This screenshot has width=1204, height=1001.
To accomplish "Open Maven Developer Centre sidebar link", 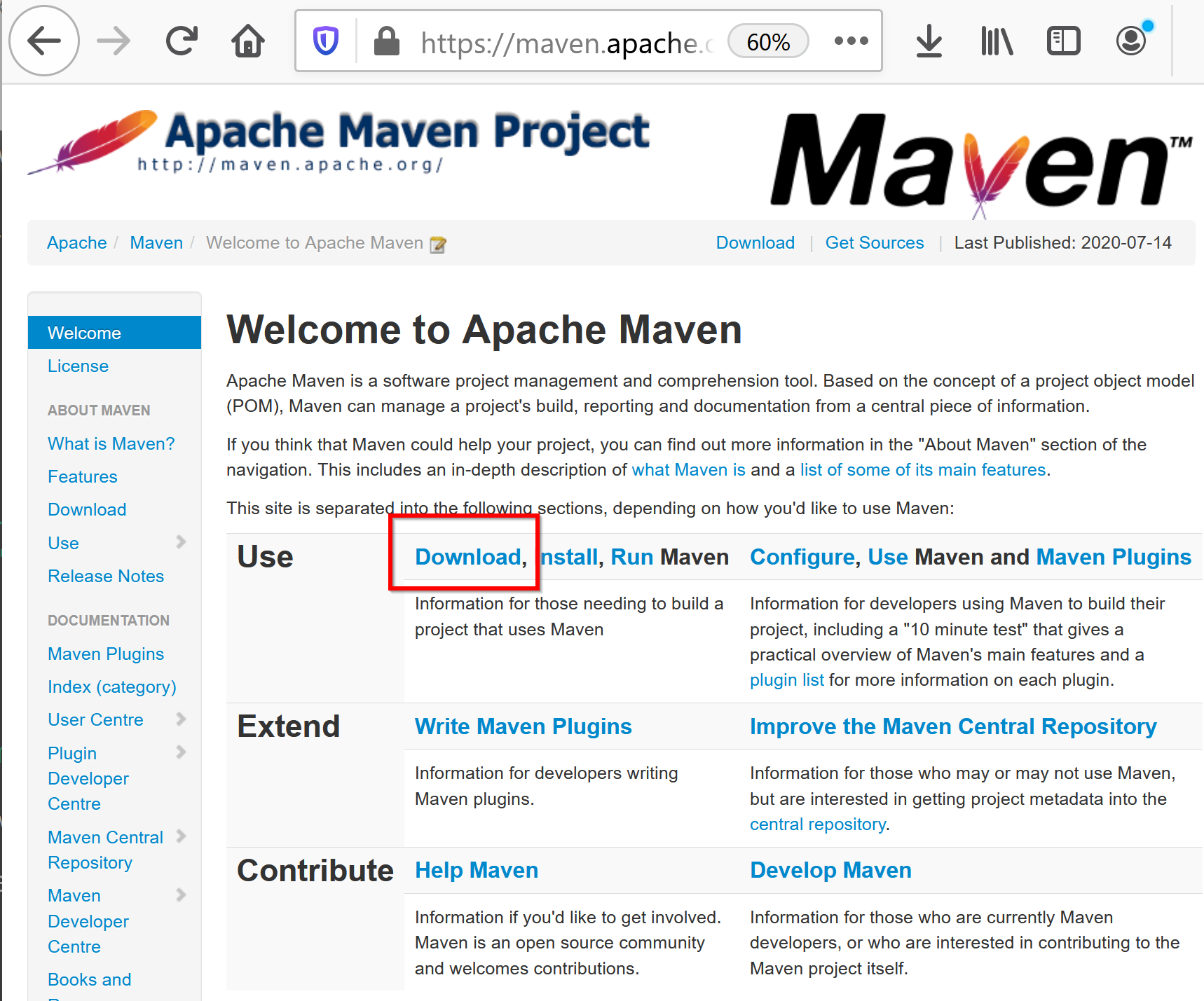I will click(x=88, y=920).
